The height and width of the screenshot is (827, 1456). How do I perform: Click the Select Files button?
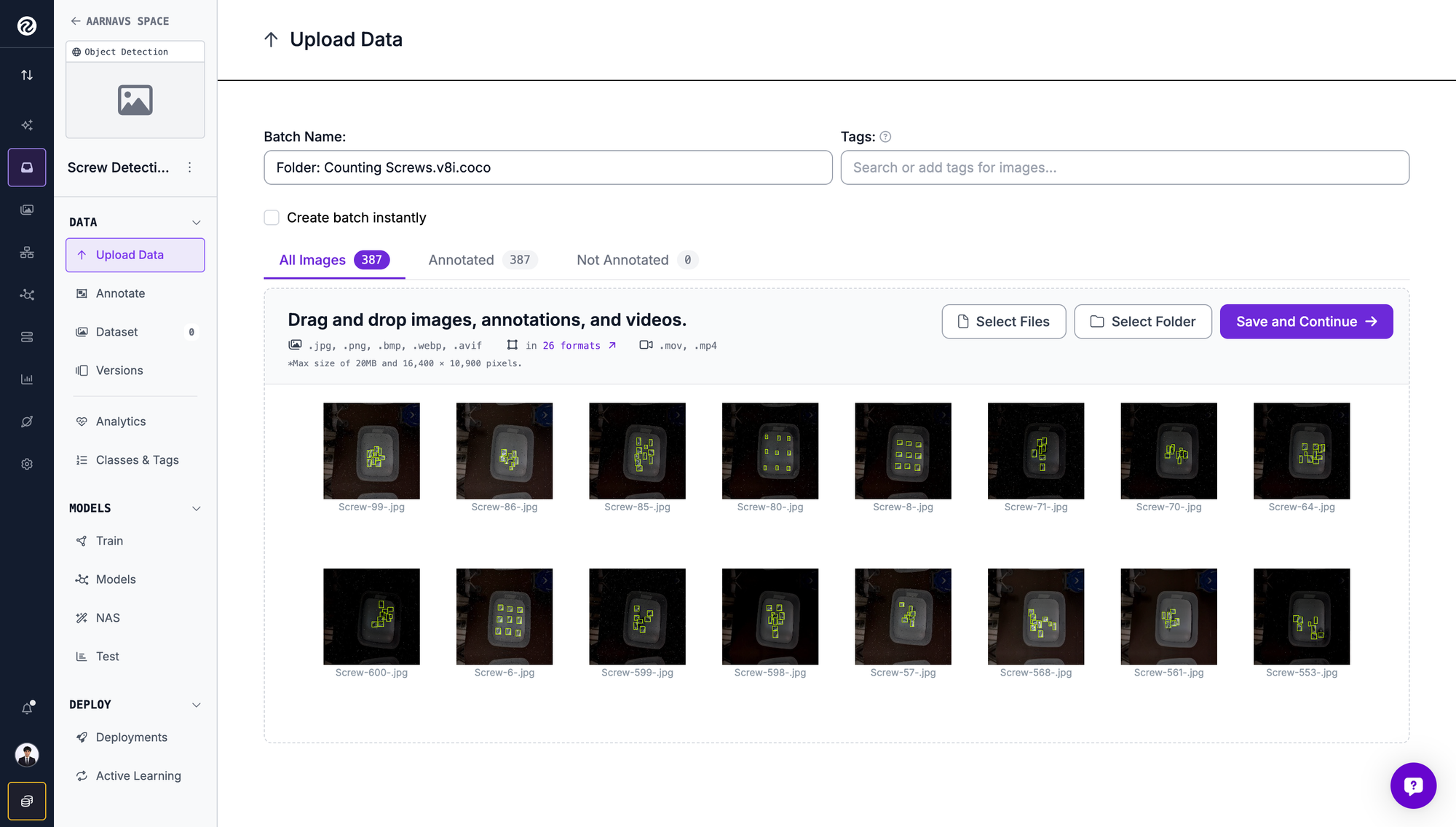click(x=1004, y=322)
